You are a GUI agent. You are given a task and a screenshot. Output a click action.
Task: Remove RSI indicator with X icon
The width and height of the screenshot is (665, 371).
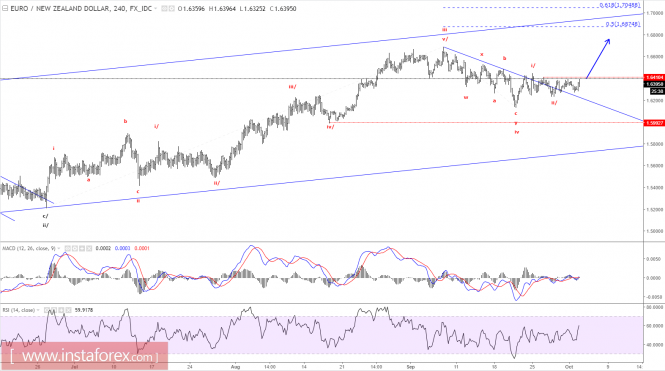tap(68, 310)
